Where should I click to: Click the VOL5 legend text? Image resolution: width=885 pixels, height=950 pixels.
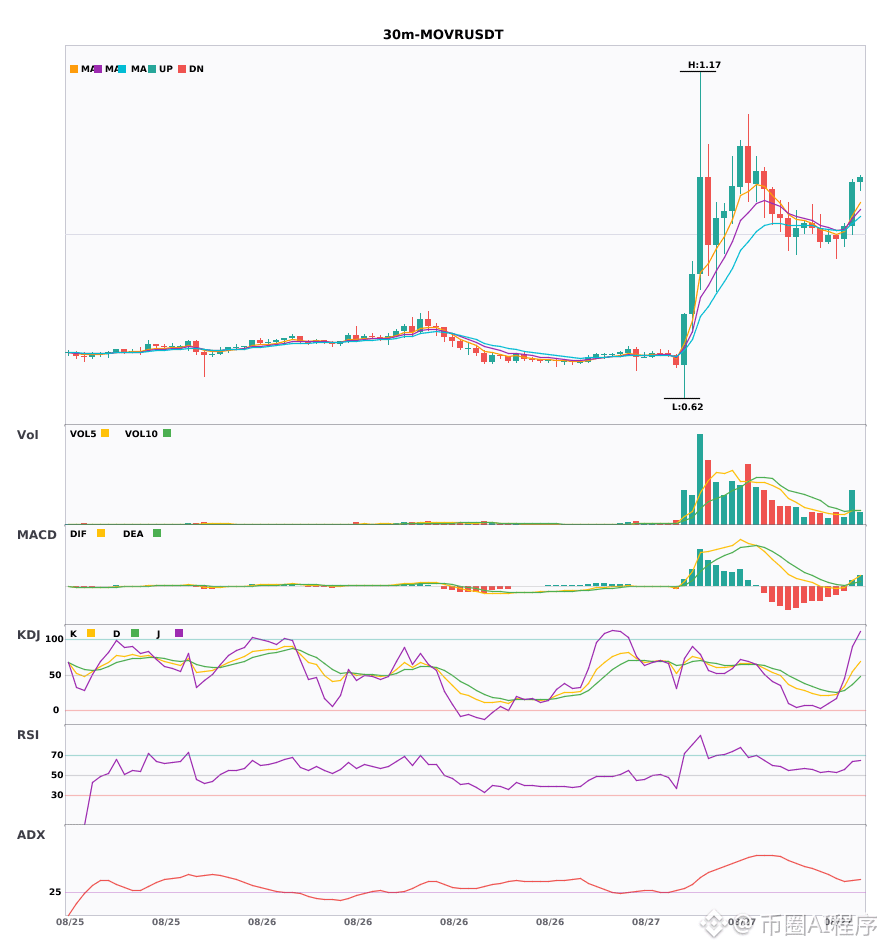[x=83, y=434]
